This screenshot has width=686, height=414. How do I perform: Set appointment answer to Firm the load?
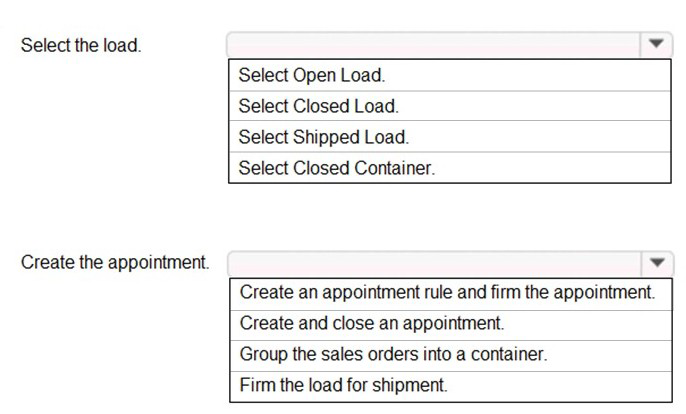click(x=451, y=385)
